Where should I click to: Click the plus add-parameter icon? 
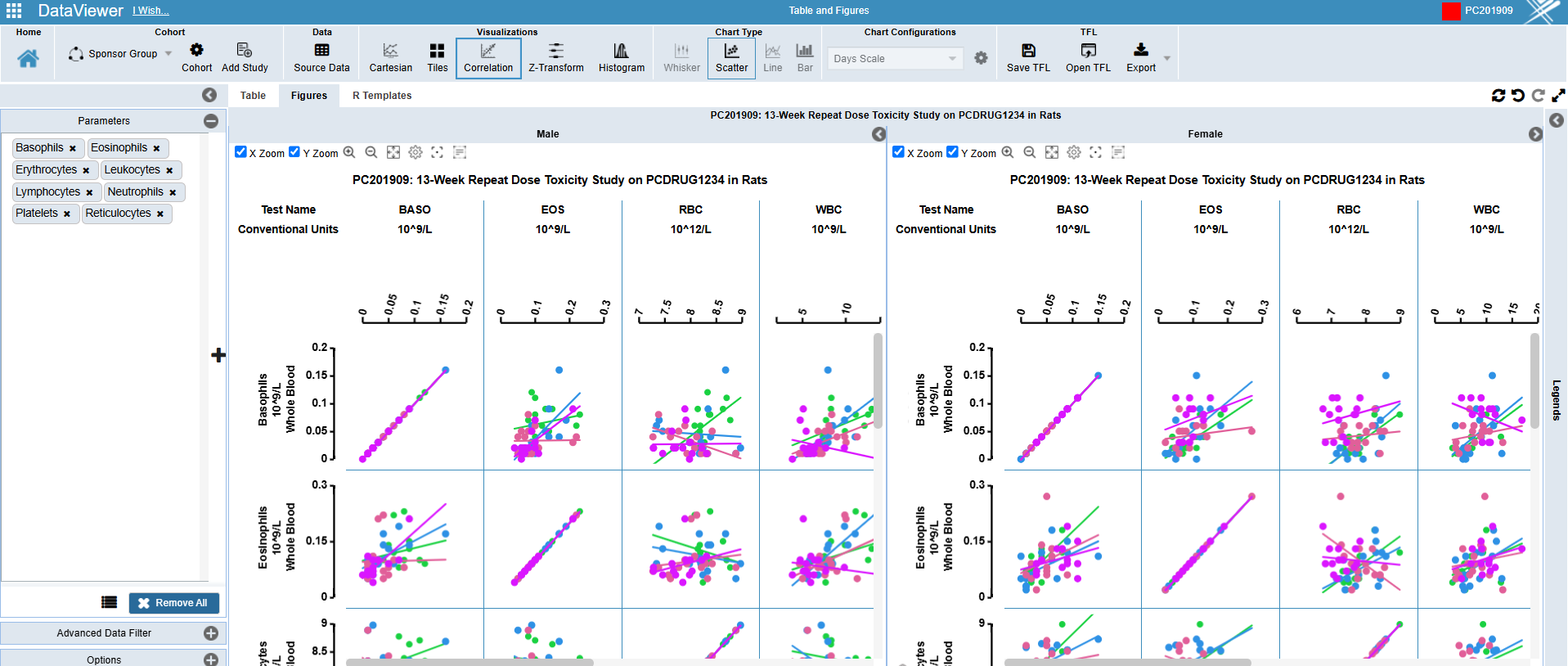pos(218,355)
